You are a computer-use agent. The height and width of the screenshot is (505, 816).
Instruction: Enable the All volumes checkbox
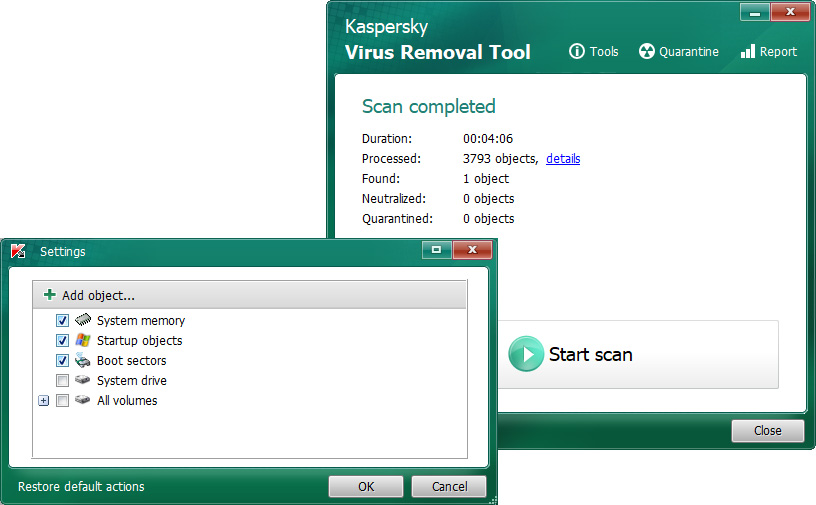coord(62,400)
